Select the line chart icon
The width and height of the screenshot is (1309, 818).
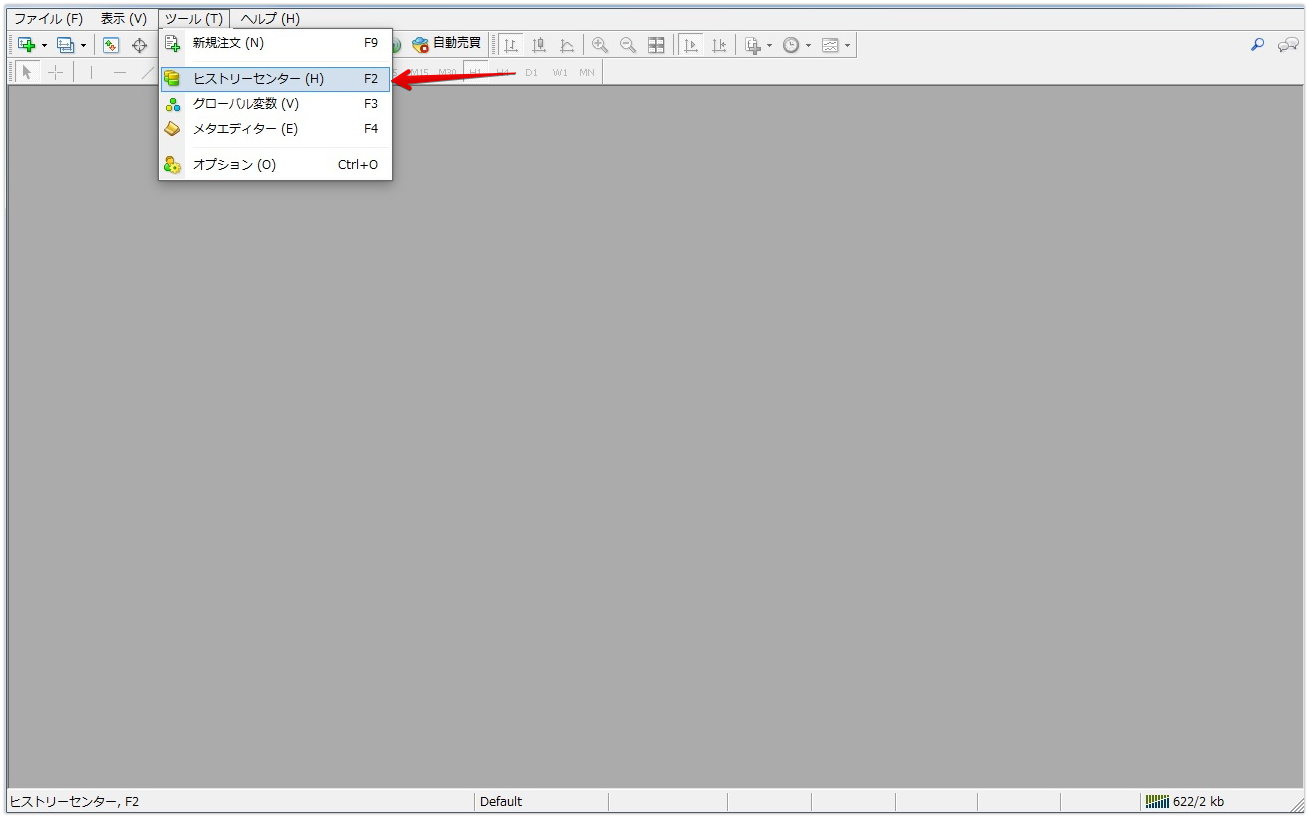tap(567, 45)
